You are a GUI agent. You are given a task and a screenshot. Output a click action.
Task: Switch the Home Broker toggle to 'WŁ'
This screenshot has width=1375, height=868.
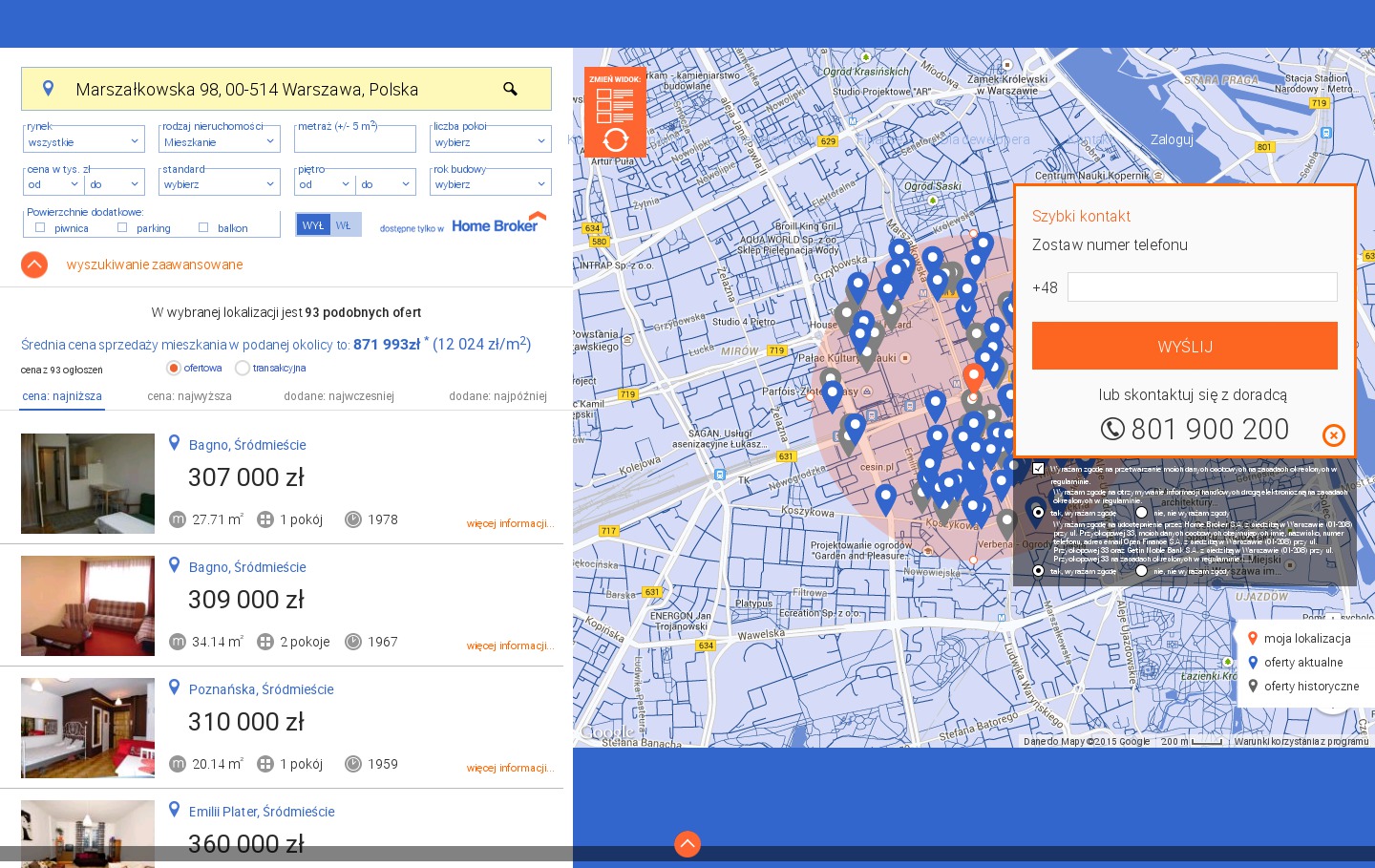pyautogui.click(x=344, y=225)
